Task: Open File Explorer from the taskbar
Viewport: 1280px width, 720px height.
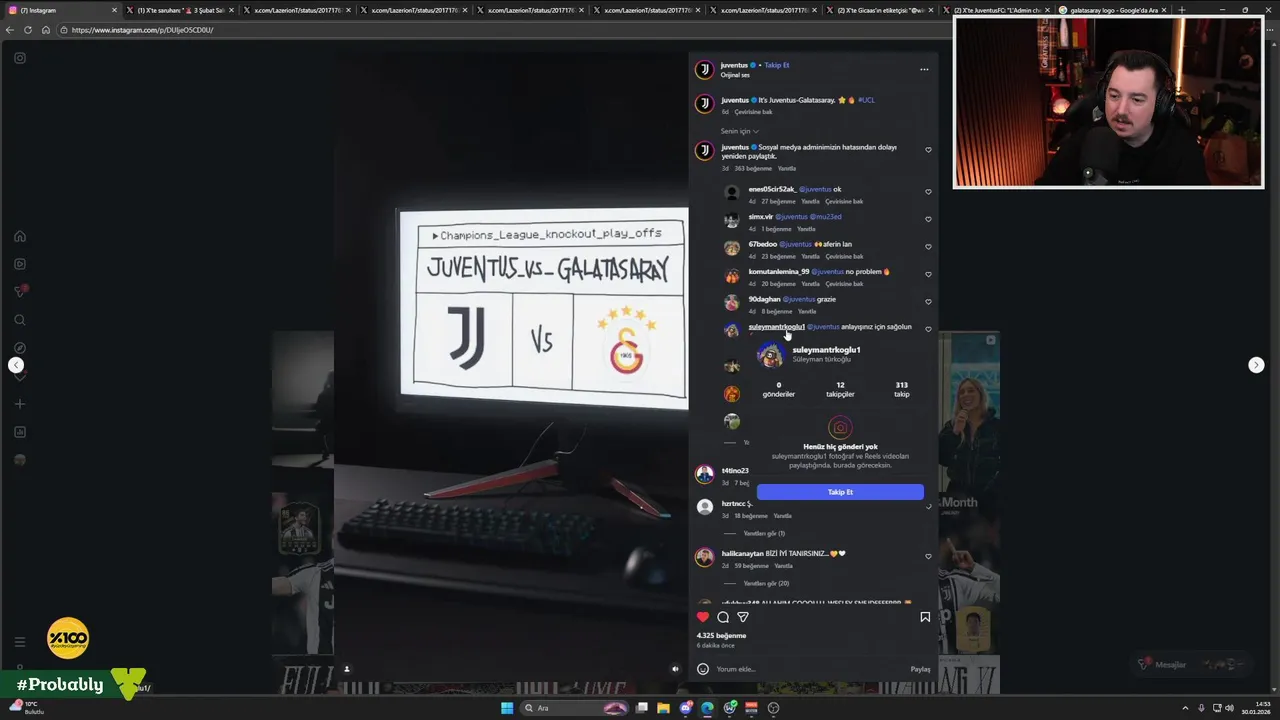Action: click(x=663, y=708)
